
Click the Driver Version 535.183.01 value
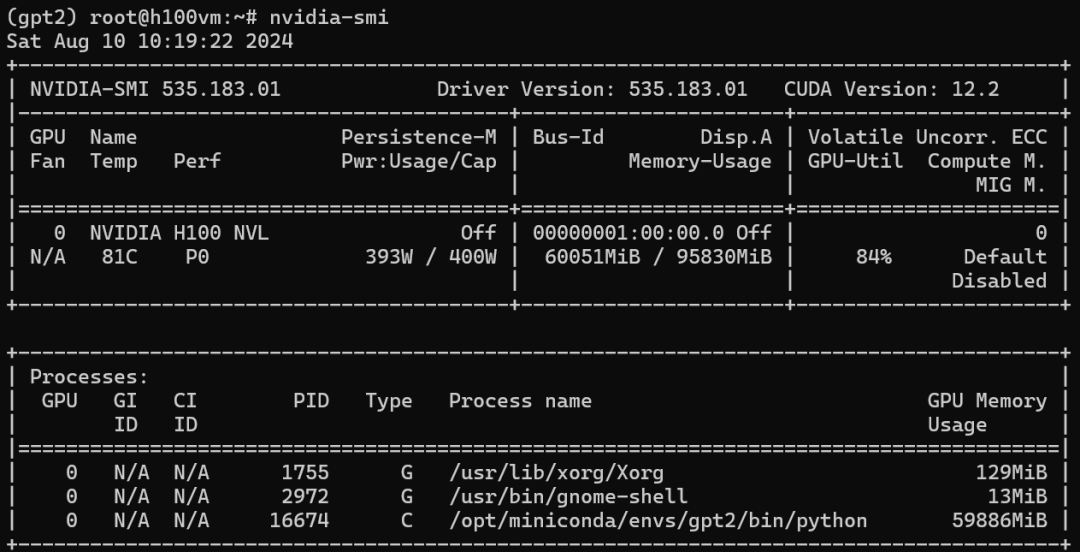(x=687, y=89)
